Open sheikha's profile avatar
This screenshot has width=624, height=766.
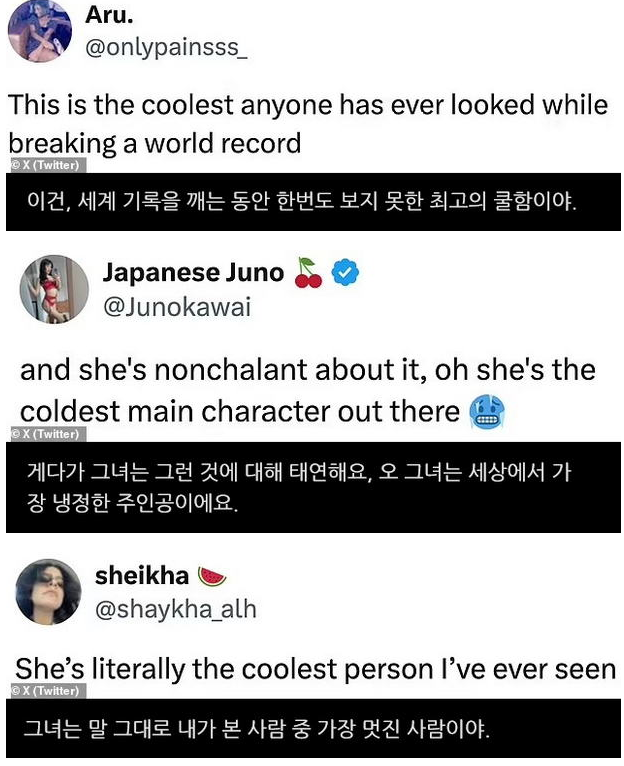pyautogui.click(x=49, y=592)
